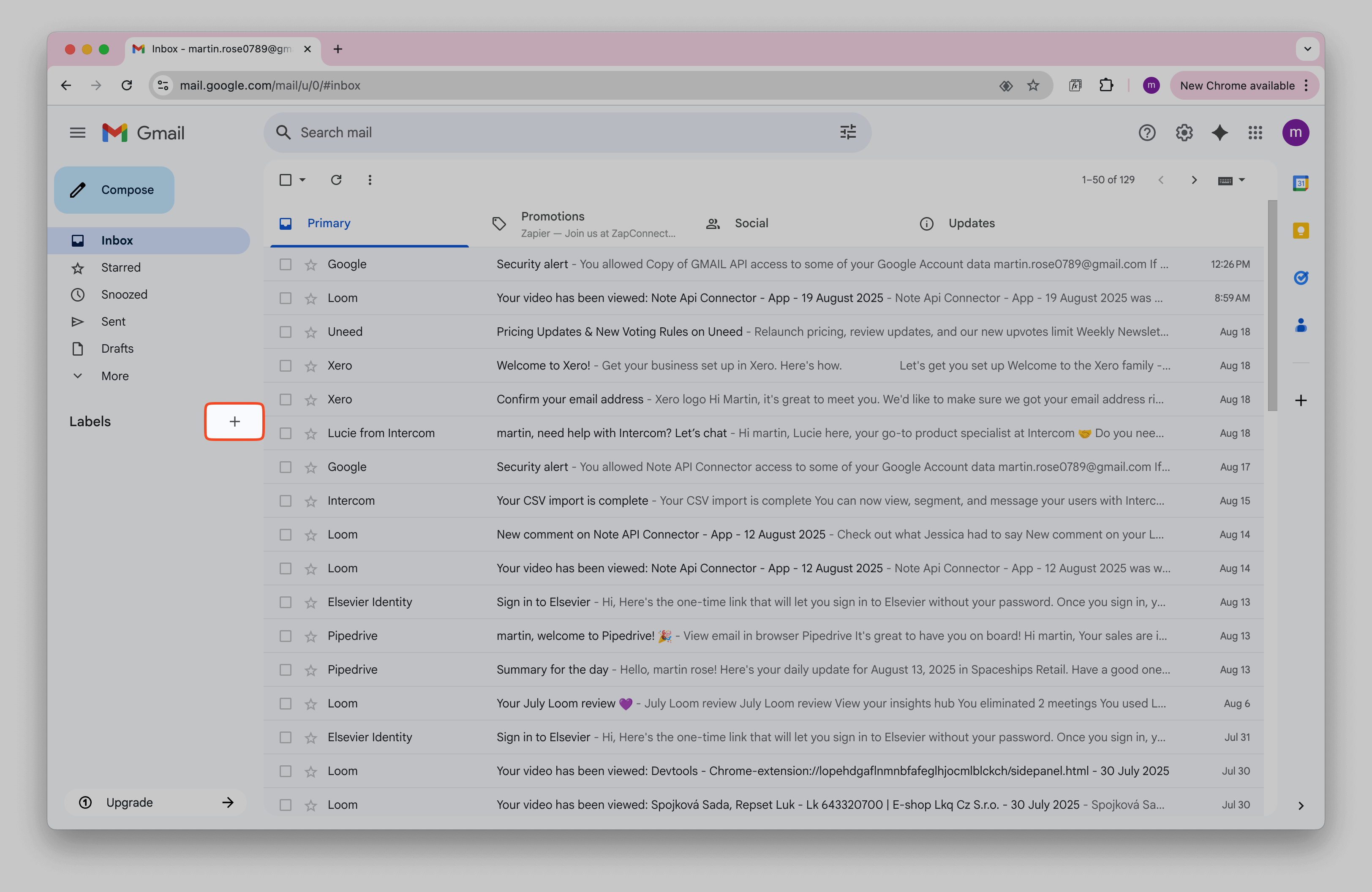Open the Starred folder

pos(149,267)
